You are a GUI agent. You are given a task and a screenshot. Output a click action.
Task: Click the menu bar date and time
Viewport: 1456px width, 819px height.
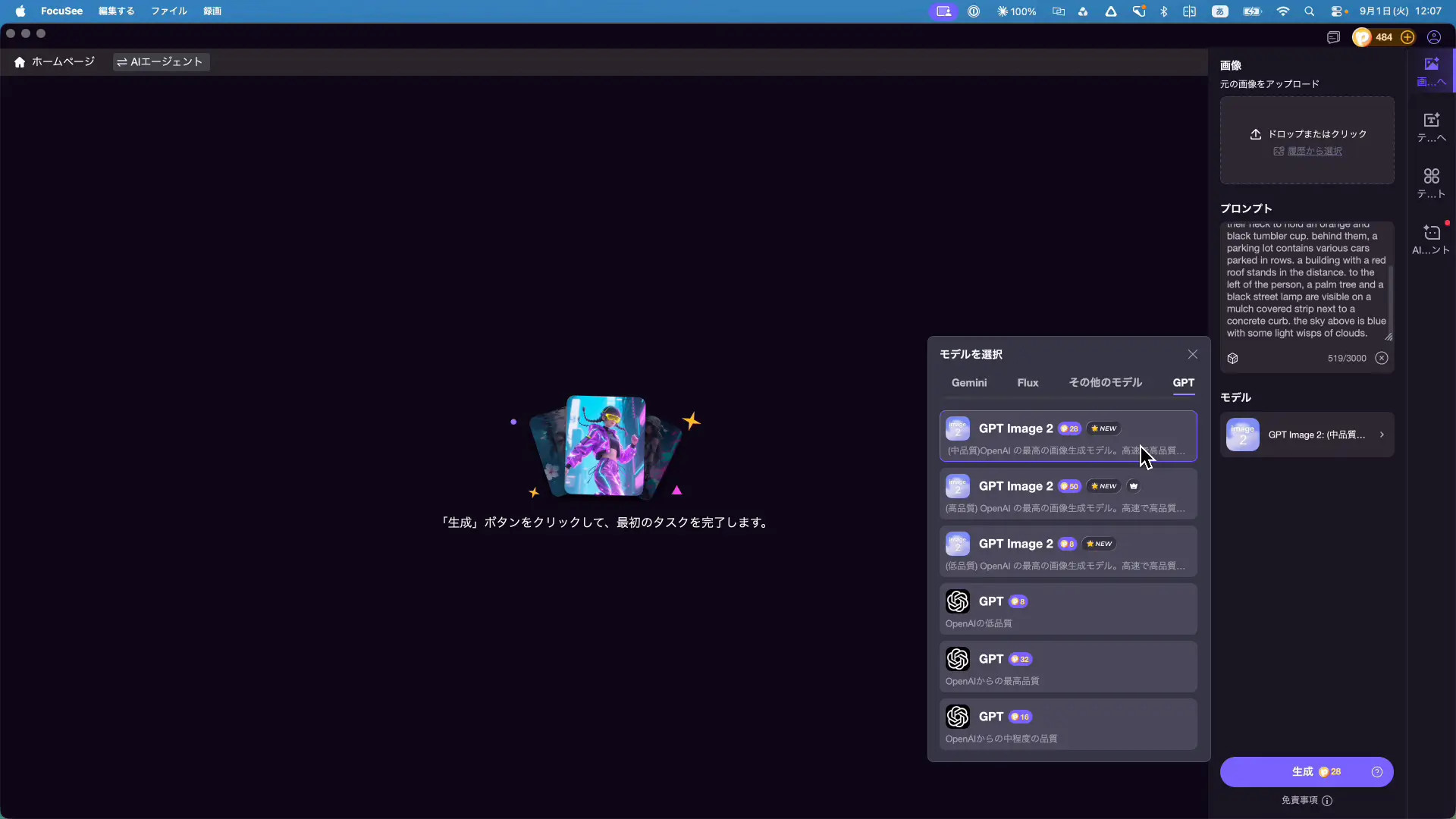pyautogui.click(x=1400, y=11)
